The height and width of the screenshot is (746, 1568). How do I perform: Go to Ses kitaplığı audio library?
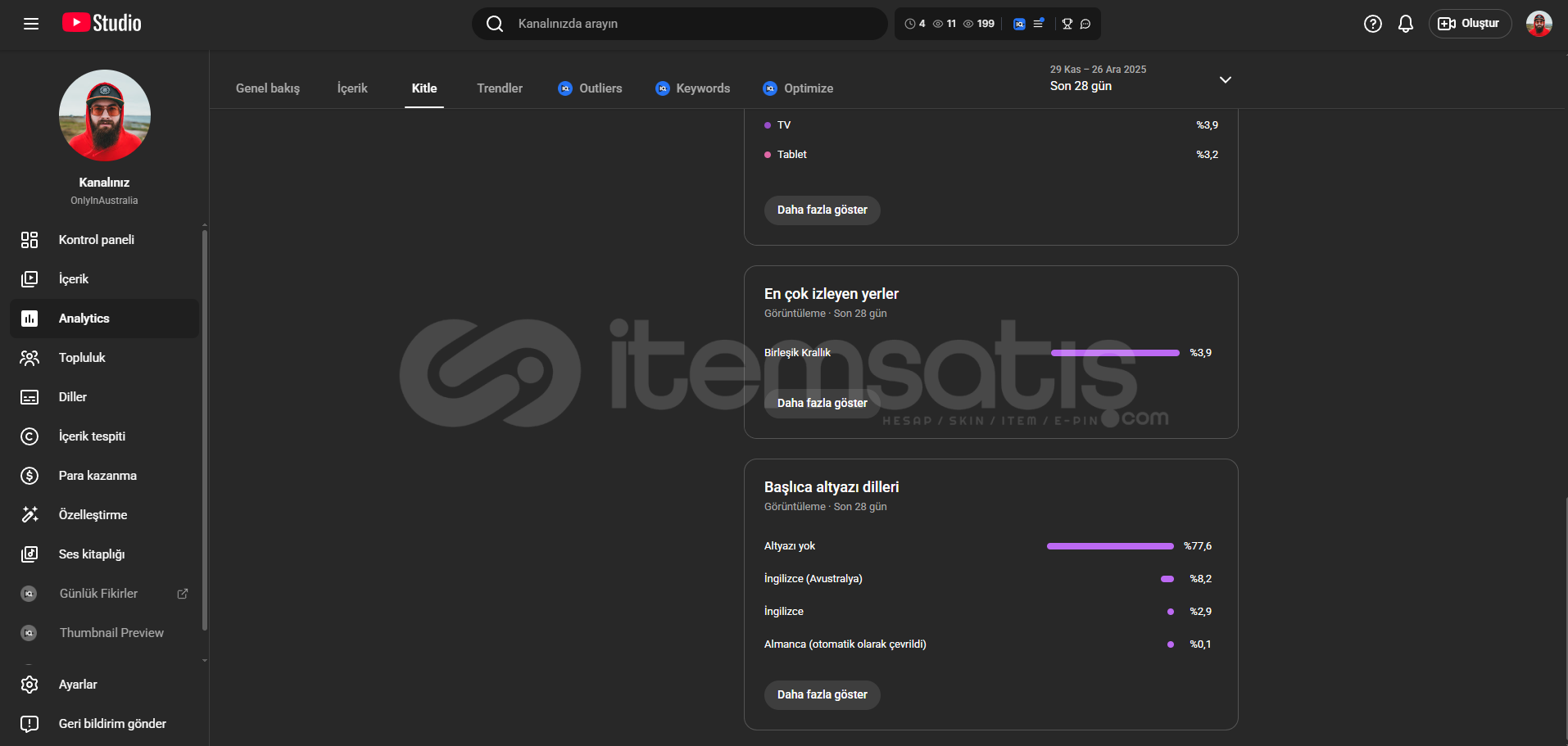[92, 554]
